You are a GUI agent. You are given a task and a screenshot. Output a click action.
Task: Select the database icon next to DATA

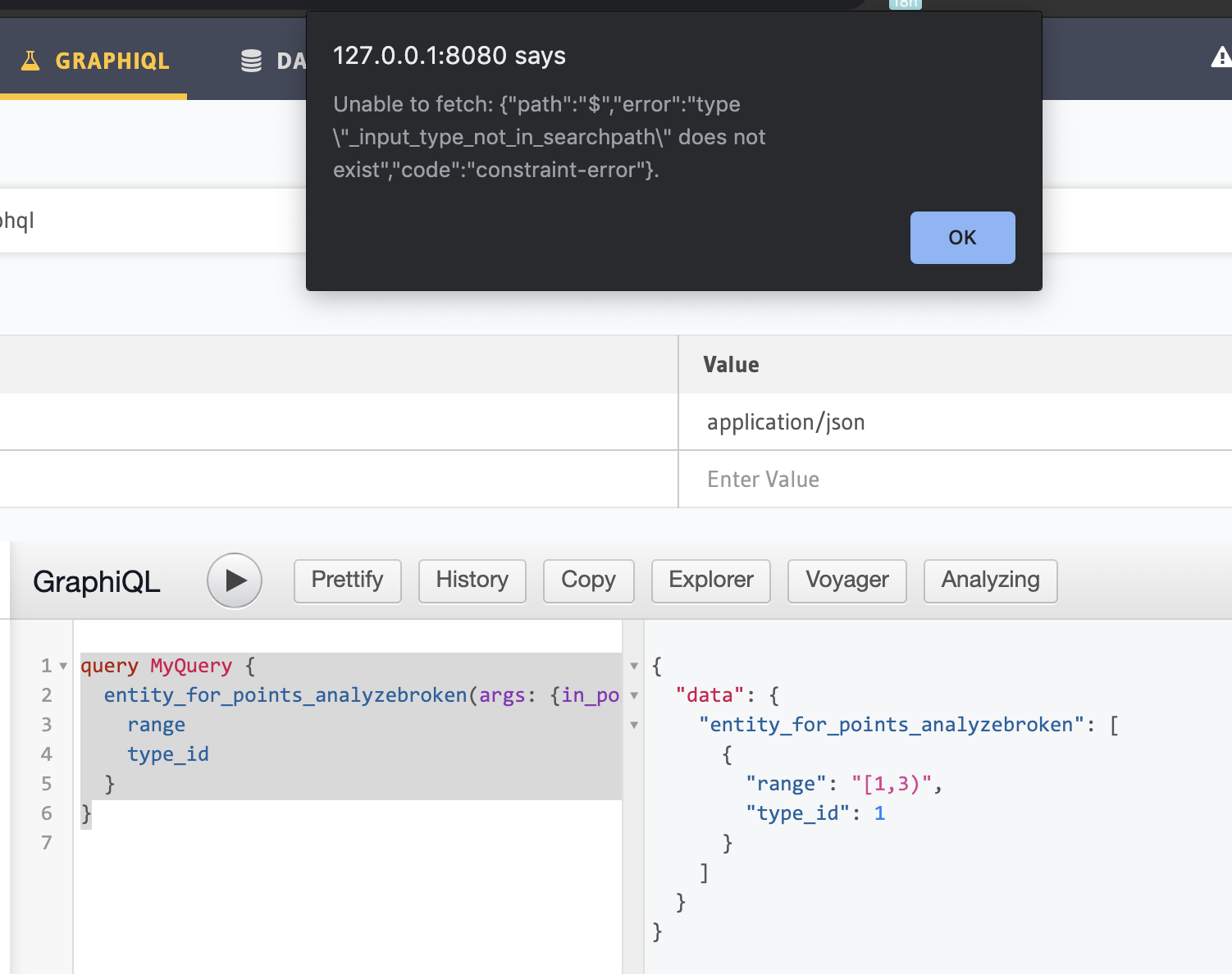(x=249, y=58)
